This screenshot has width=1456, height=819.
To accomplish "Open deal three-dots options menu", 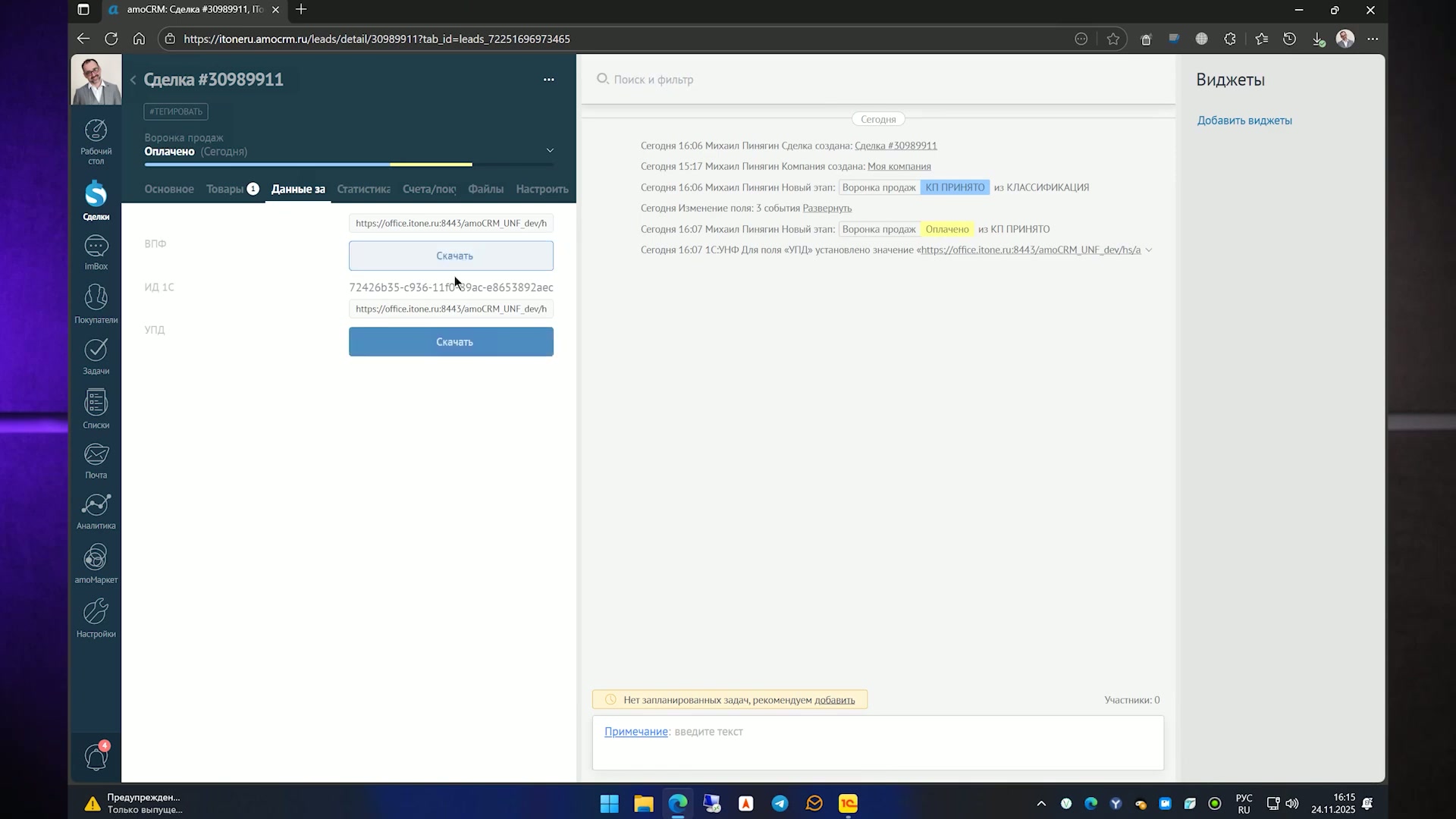I will tap(548, 80).
